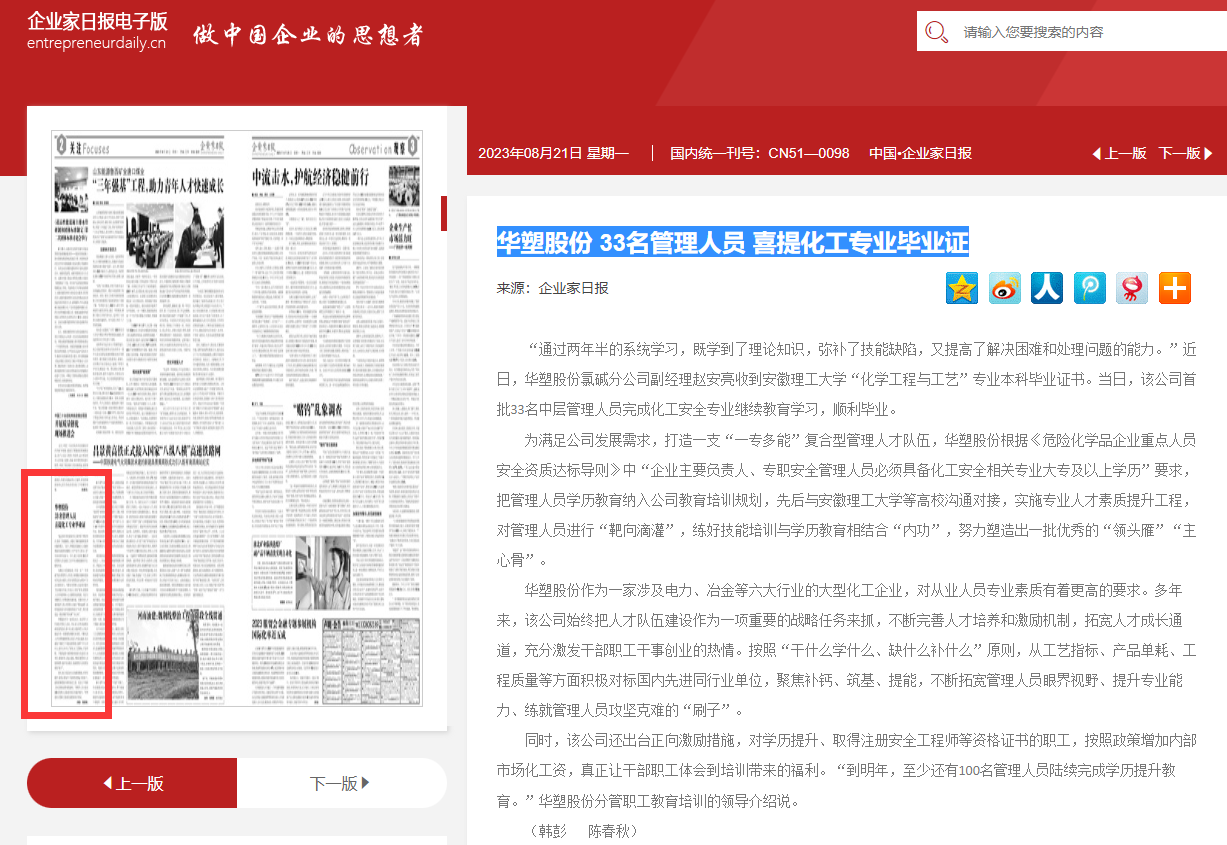
Task: Open article "三年强基工程,助力青年人才快速成长"
Action: point(158,185)
